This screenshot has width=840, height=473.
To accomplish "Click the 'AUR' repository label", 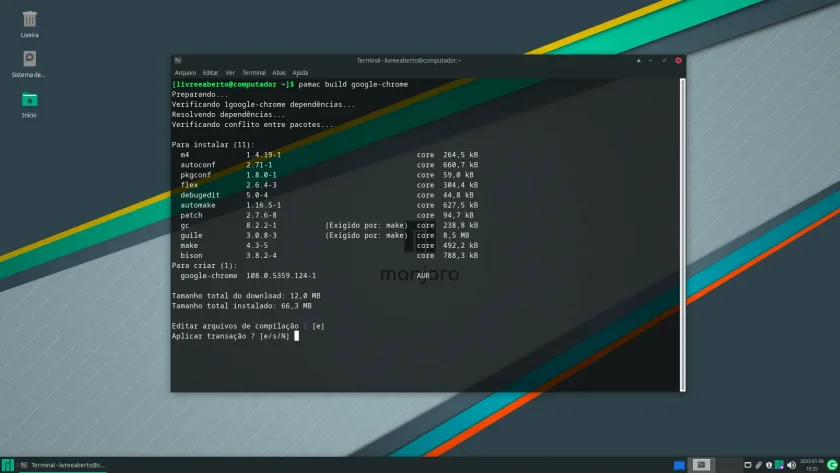I will [423, 276].
